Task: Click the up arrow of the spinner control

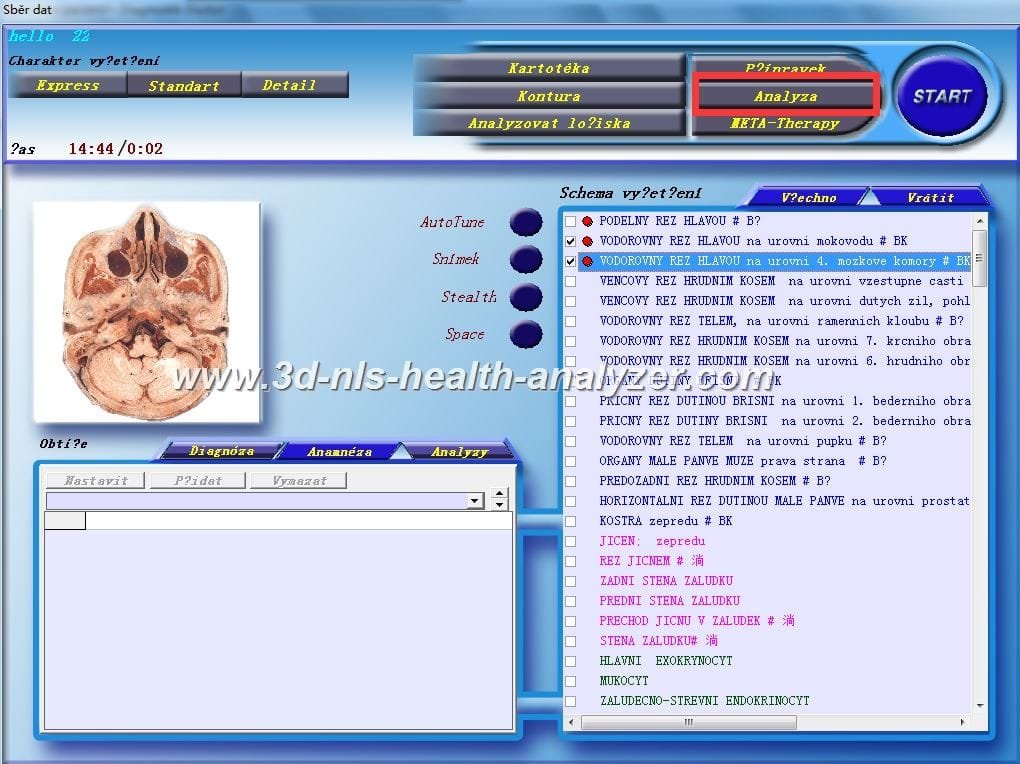Action: click(498, 494)
